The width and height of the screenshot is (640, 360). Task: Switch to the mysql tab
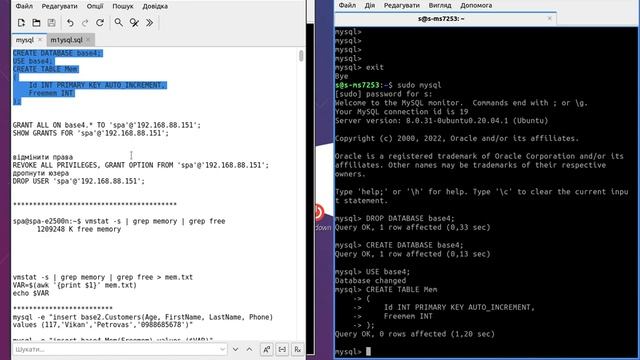(x=24, y=40)
